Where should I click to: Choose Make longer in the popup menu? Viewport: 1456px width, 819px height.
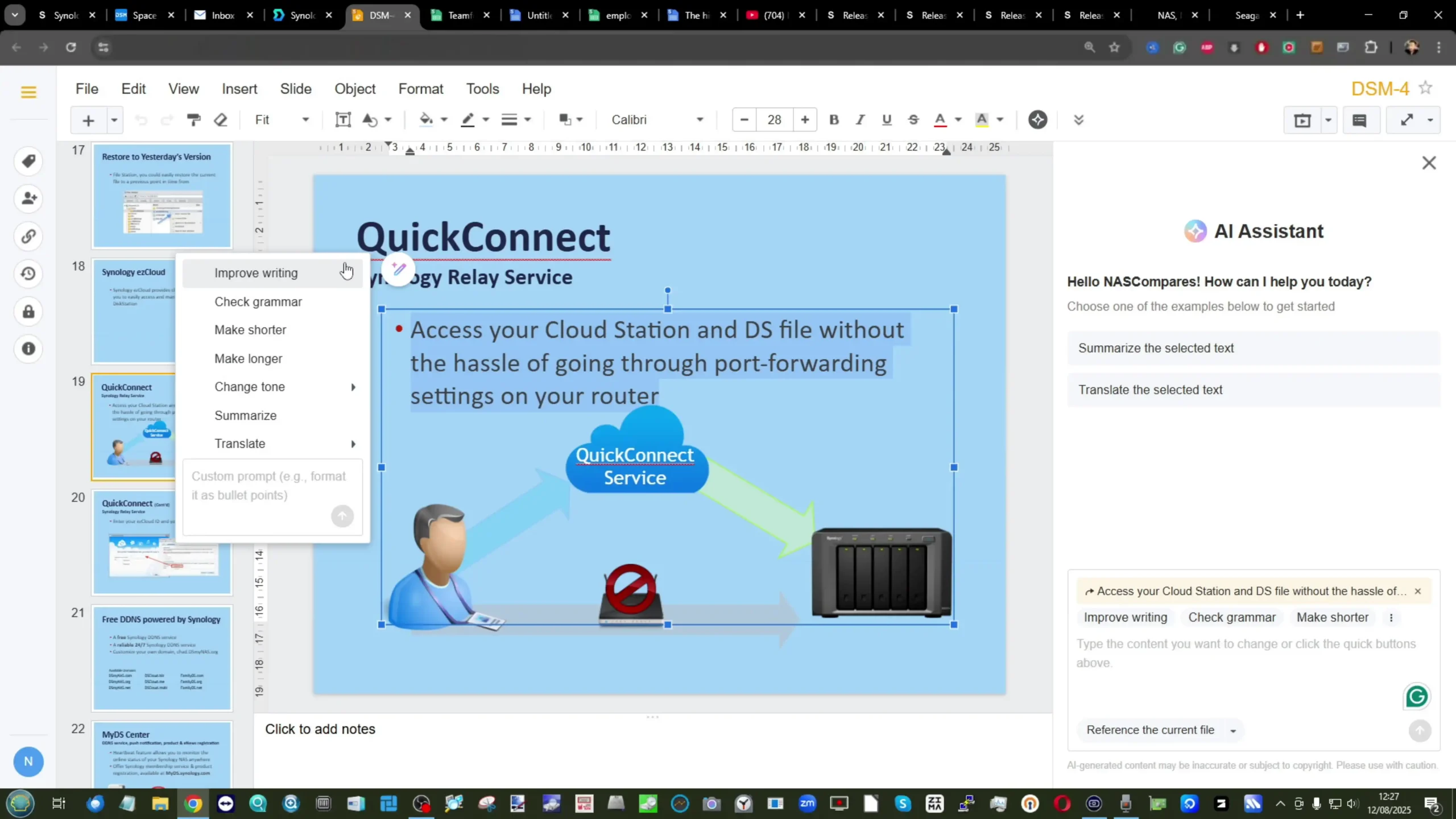[272, 359]
